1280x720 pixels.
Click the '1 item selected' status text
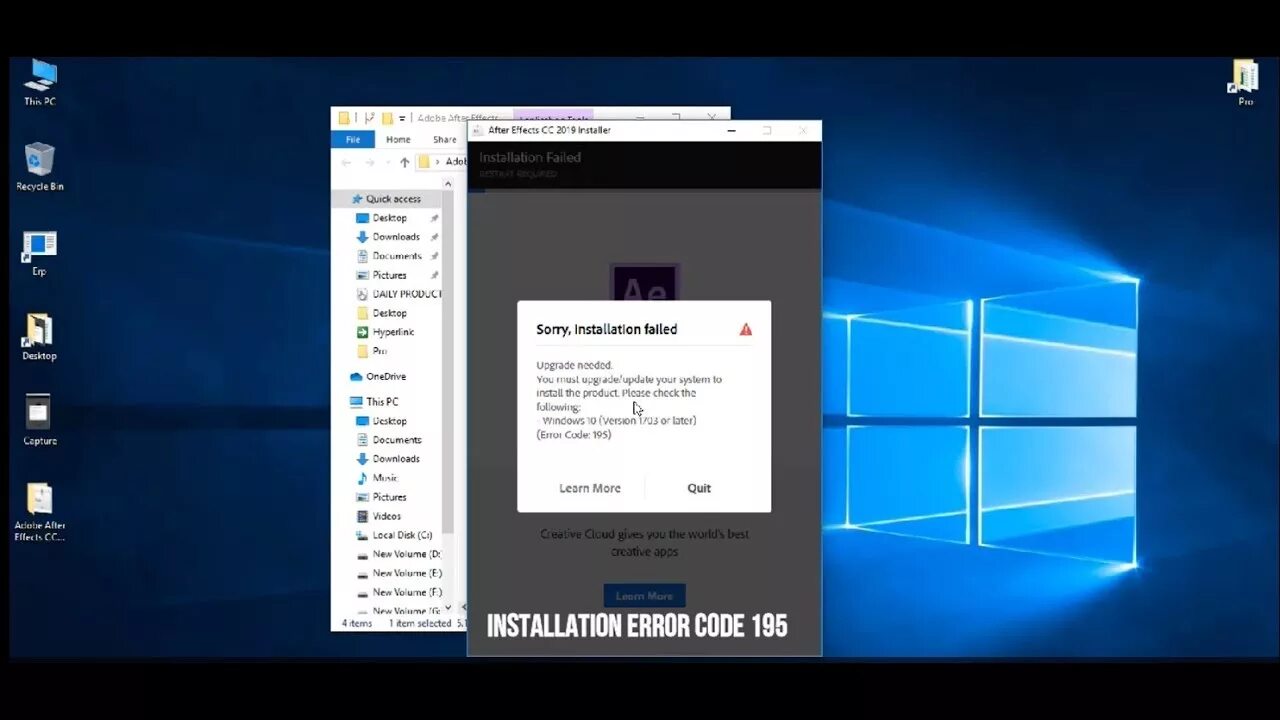click(420, 623)
